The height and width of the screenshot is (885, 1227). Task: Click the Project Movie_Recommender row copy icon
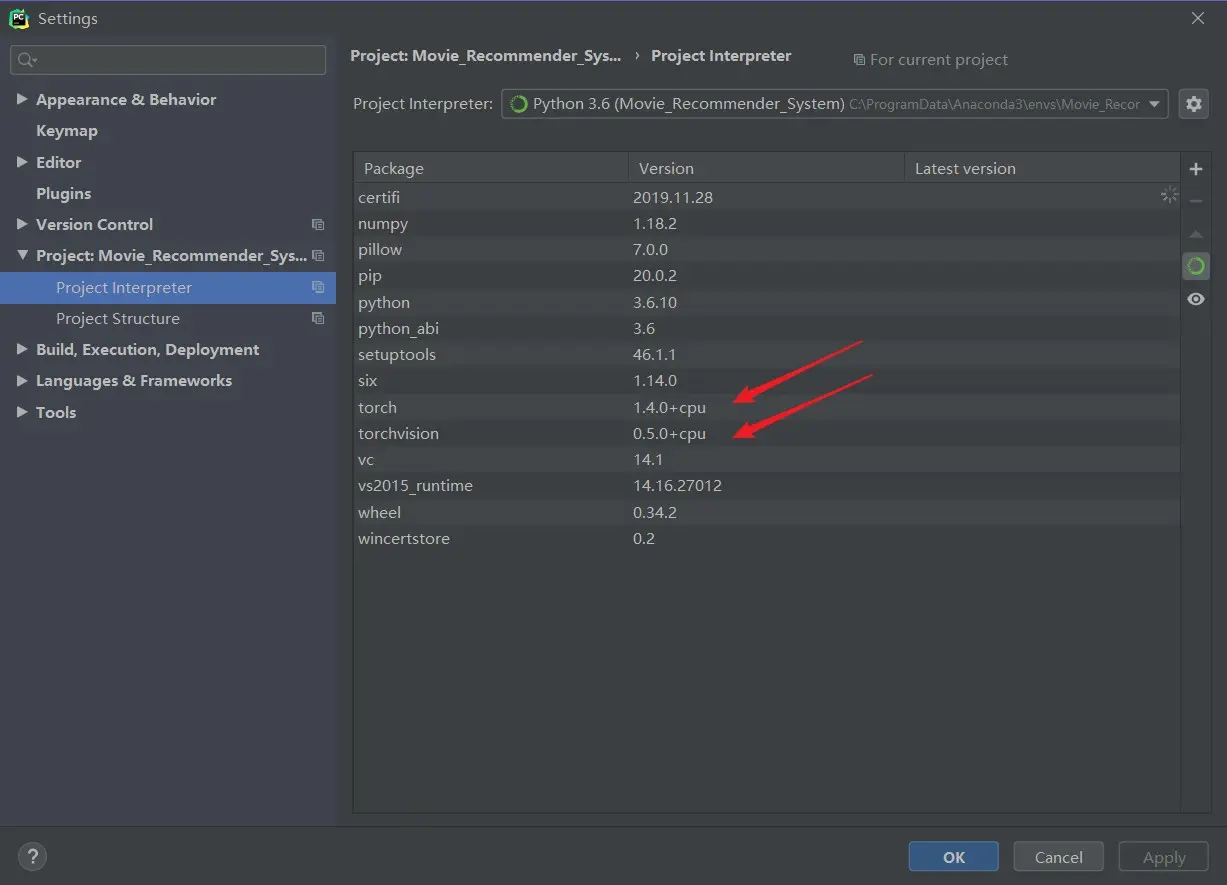tap(318, 256)
